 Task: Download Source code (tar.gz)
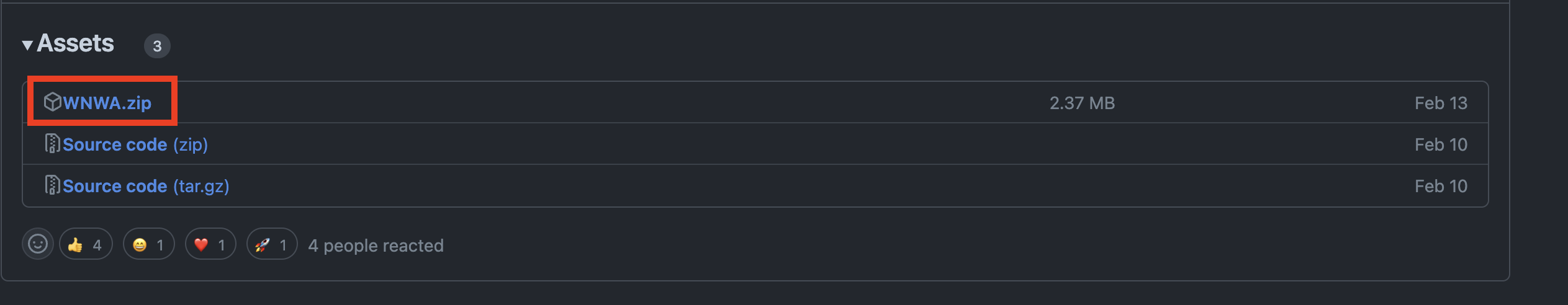point(115,186)
